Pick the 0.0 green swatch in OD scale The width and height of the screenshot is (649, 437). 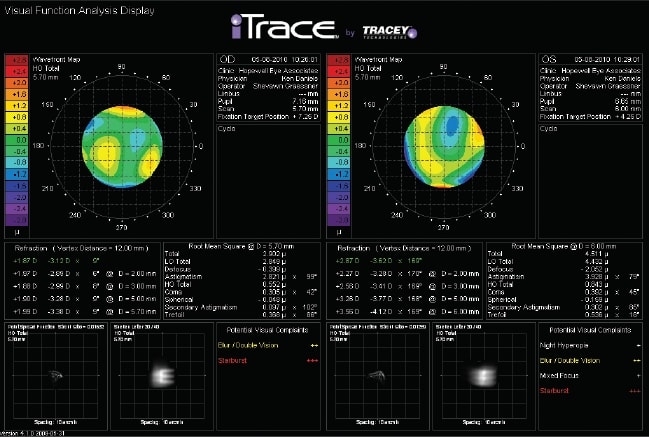[x=16, y=140]
